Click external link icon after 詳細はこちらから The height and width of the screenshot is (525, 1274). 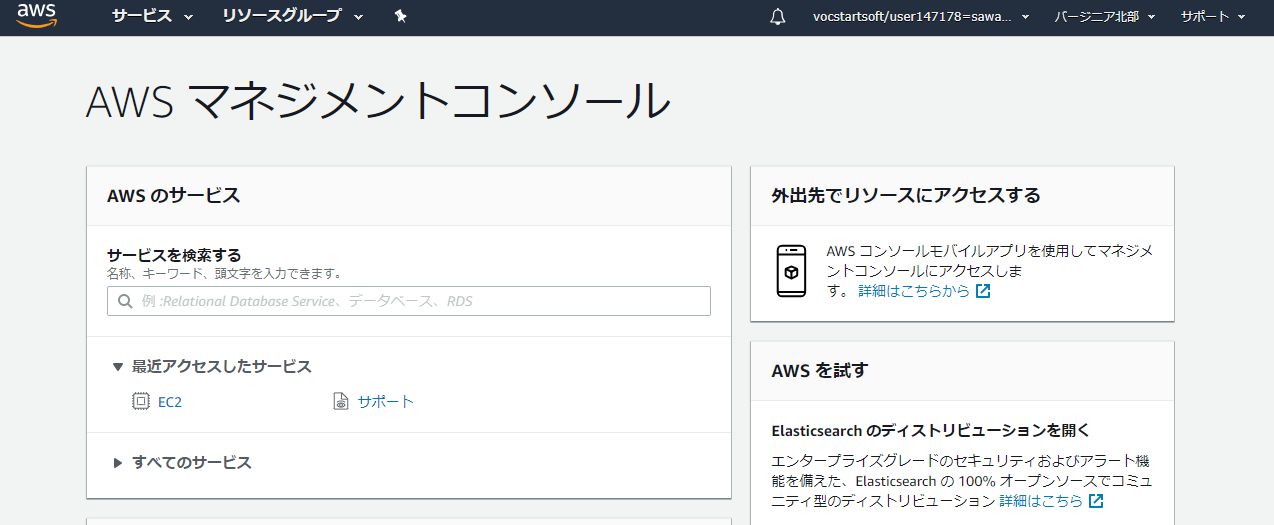point(983,291)
